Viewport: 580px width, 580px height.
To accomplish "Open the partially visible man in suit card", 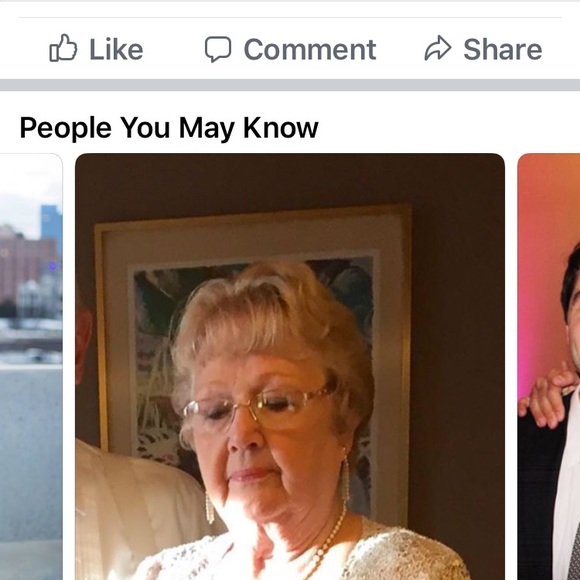I will click(x=549, y=367).
